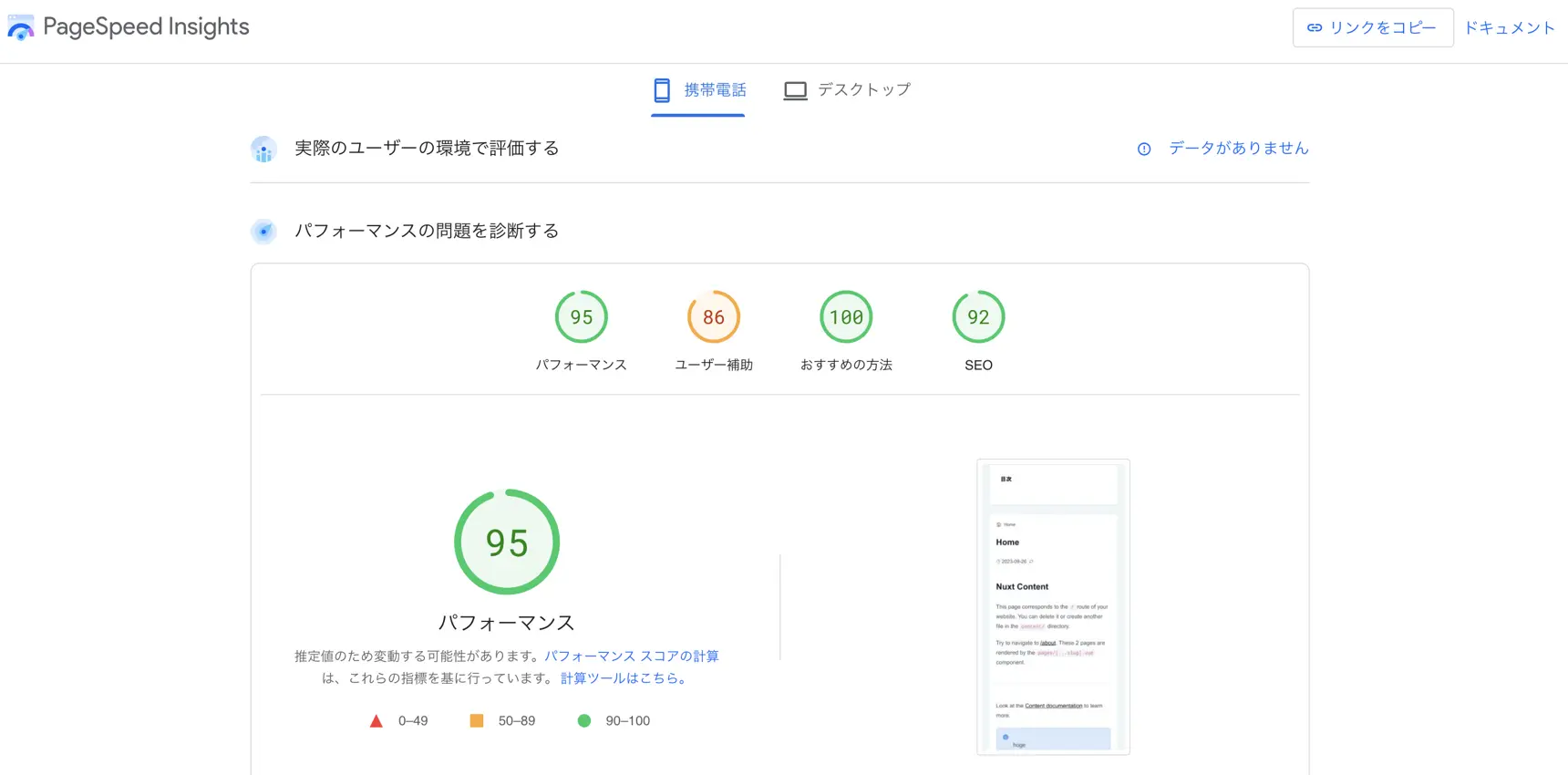Screen dimensions: 1568x775
Task: Switch to the デスクトップ tab
Action: 847,90
